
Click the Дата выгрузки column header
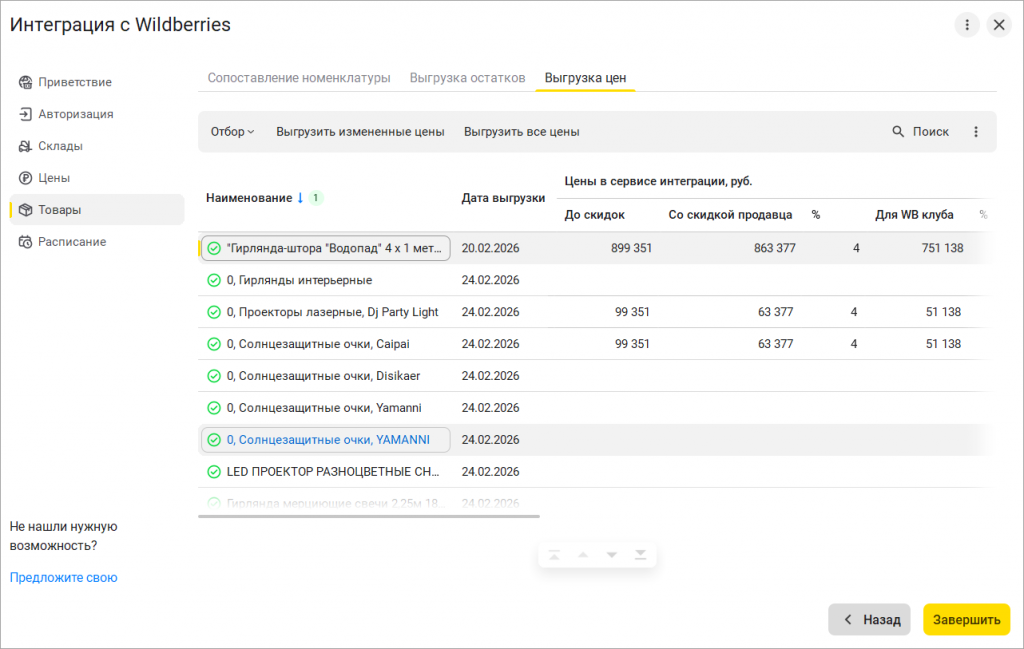click(x=504, y=198)
